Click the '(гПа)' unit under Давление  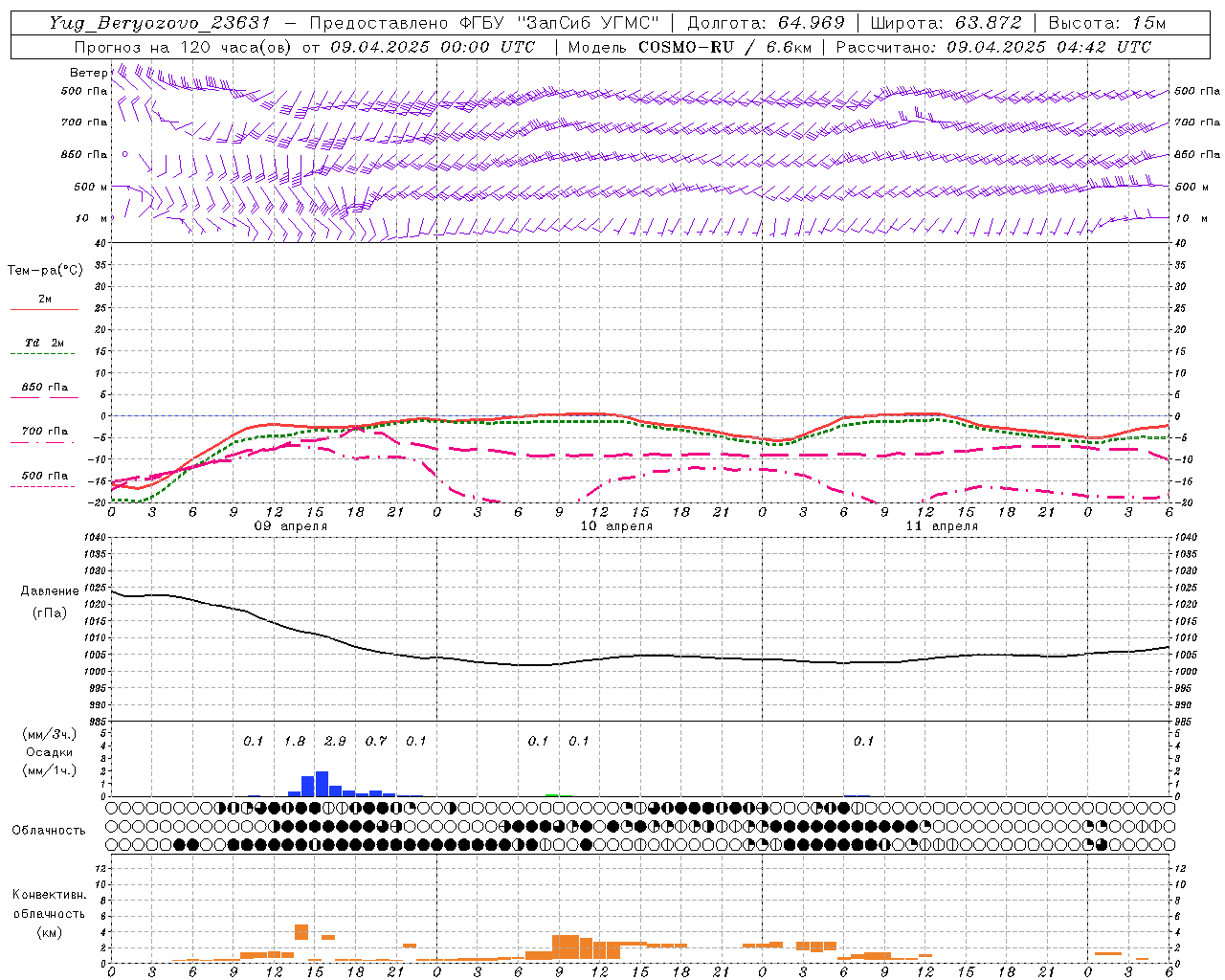click(x=50, y=612)
